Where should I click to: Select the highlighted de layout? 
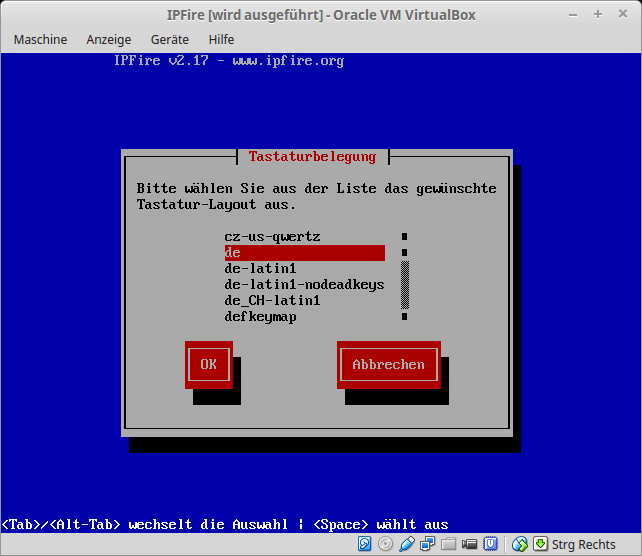point(305,253)
